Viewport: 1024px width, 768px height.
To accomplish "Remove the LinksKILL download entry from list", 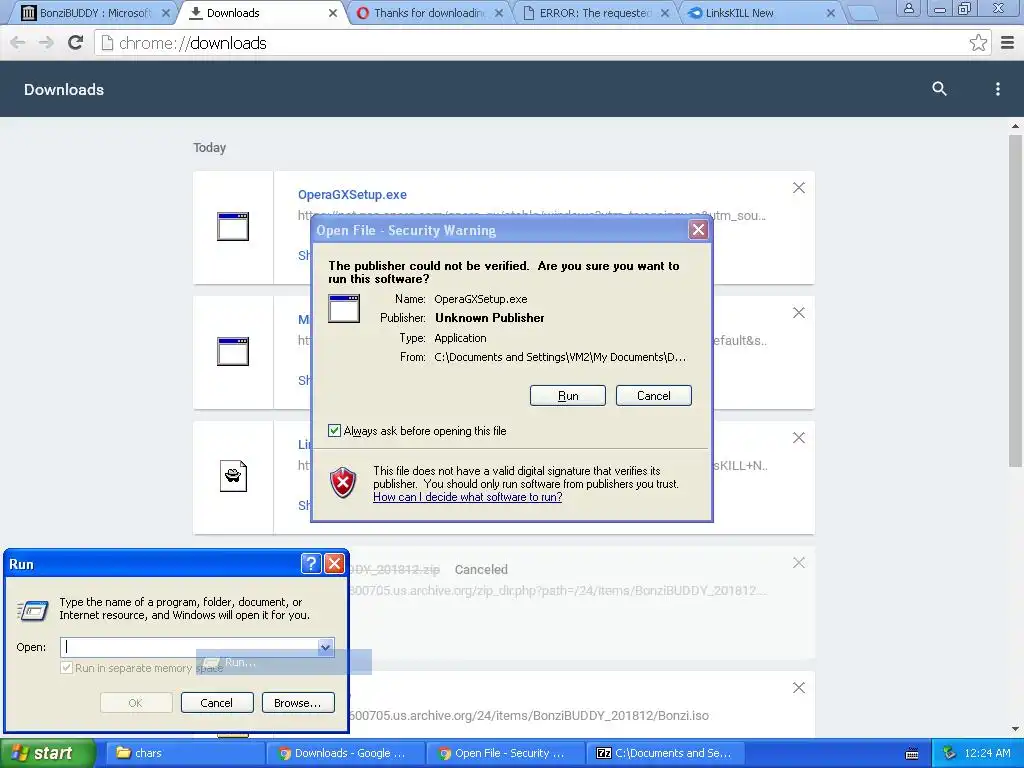I will click(x=799, y=438).
